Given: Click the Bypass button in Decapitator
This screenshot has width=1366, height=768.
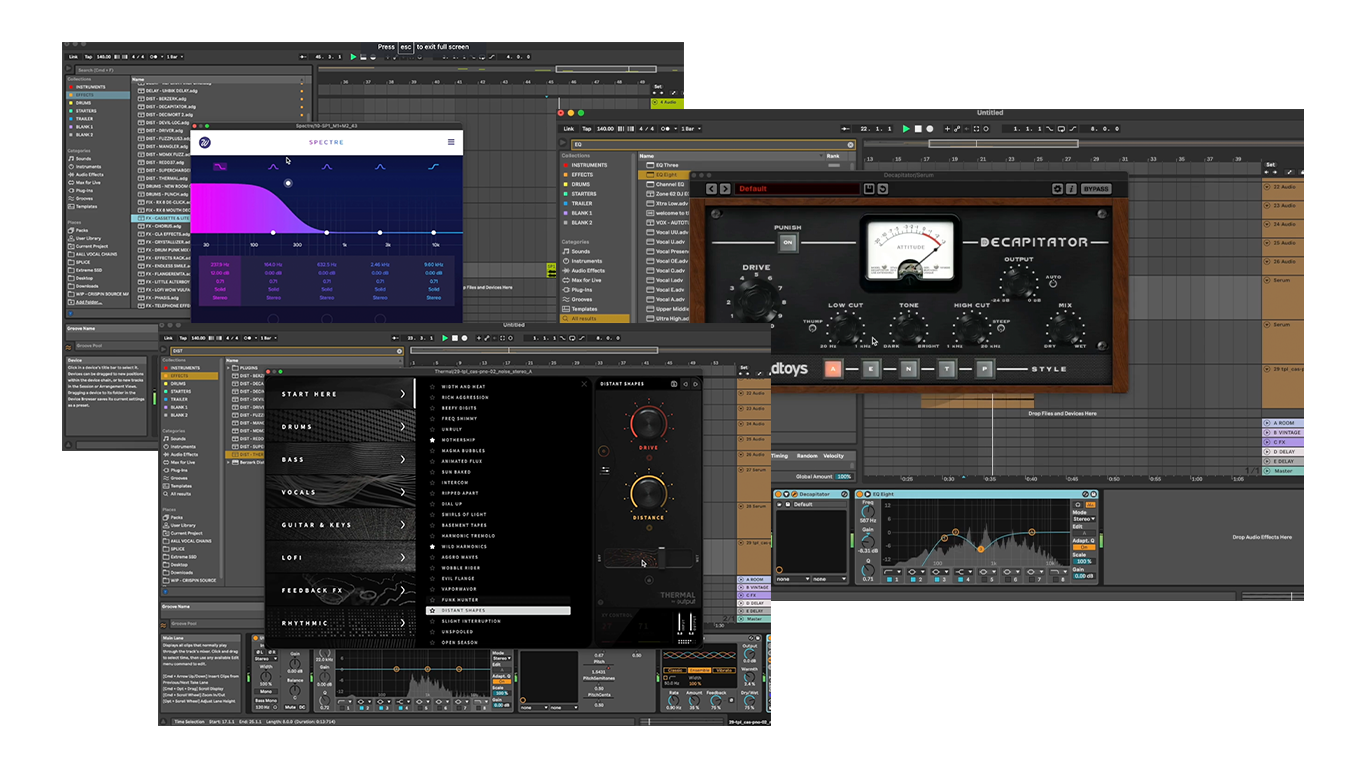Looking at the screenshot, I should point(1096,188).
